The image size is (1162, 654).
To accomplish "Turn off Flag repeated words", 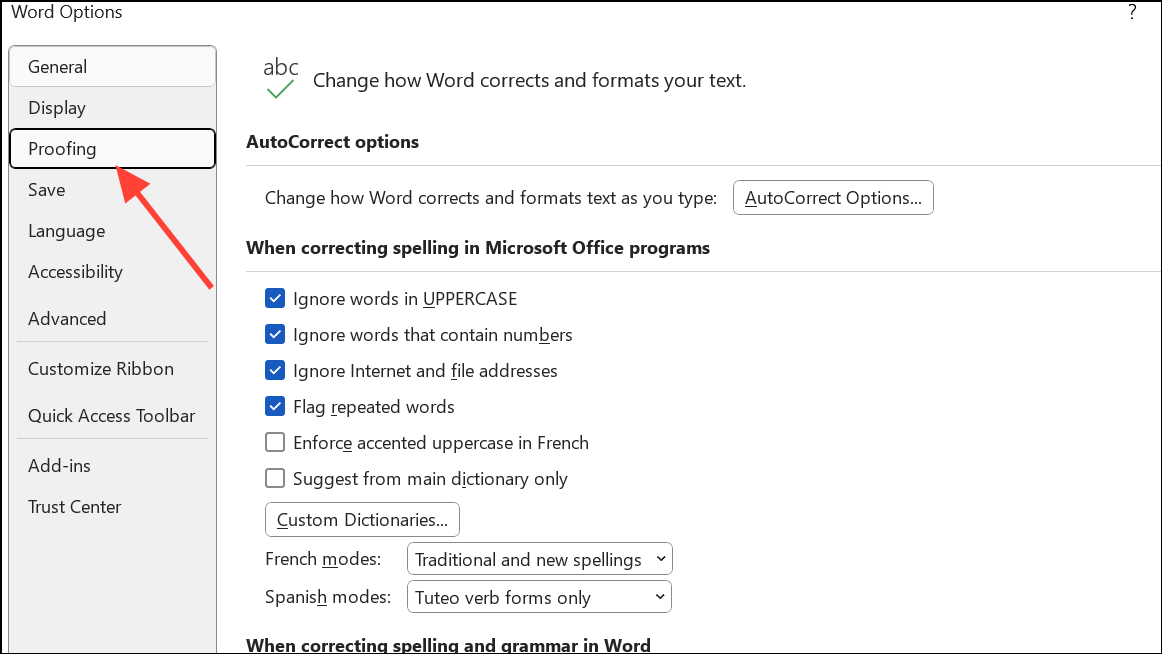I will pos(275,406).
